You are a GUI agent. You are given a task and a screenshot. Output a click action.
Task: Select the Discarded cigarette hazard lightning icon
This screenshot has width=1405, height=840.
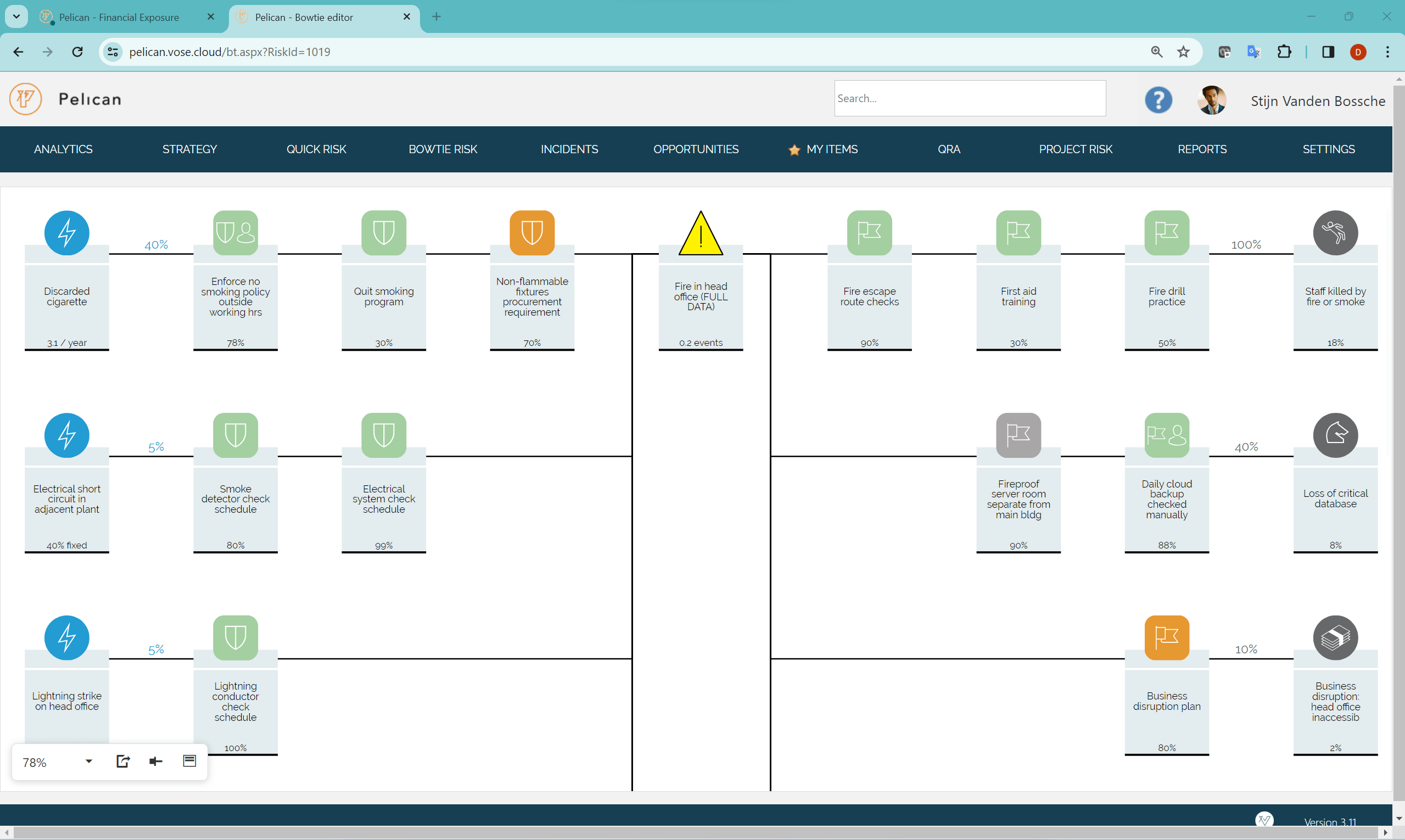pos(66,233)
